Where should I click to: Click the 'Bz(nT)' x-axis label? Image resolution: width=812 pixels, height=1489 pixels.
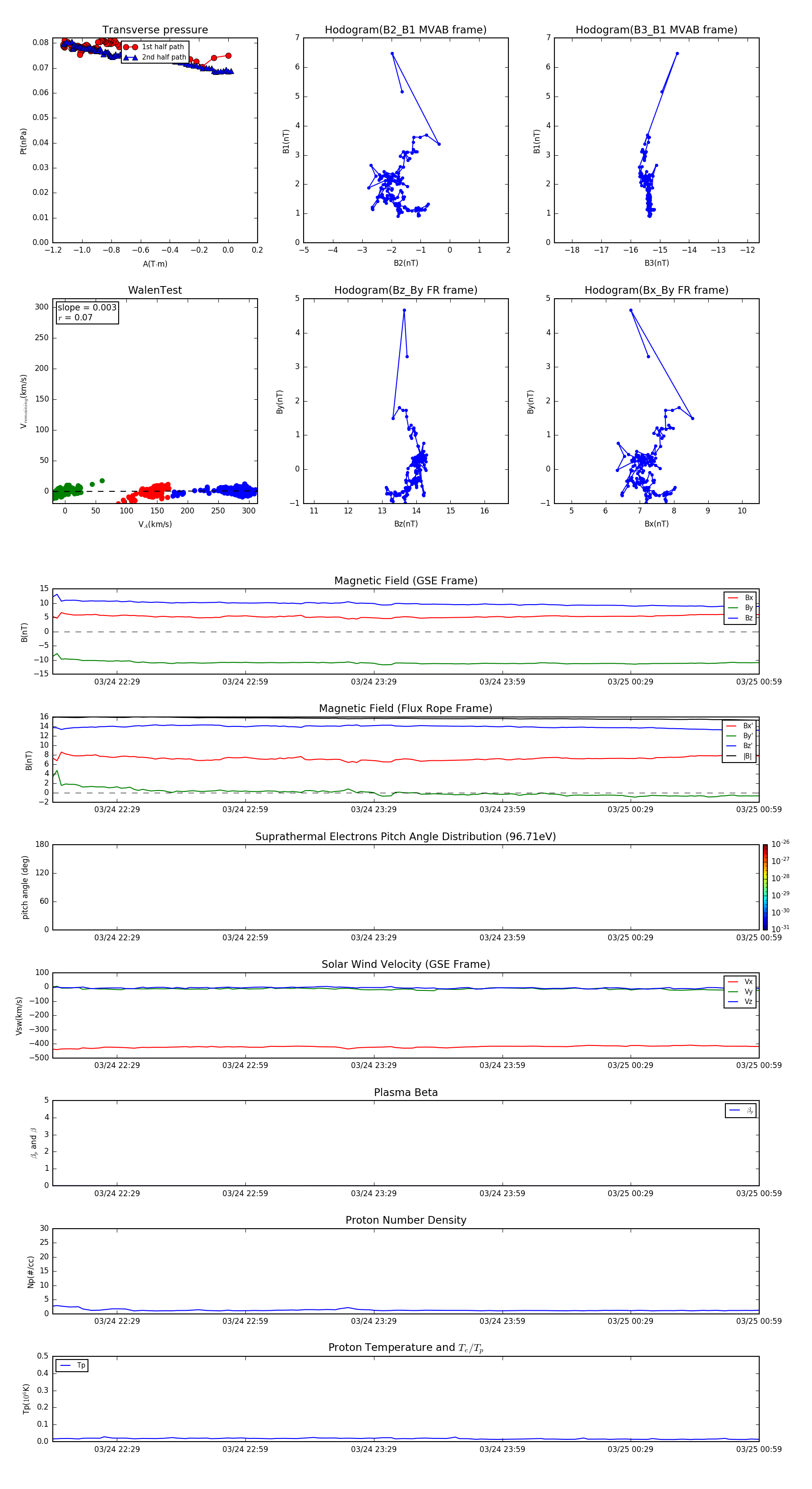click(406, 524)
